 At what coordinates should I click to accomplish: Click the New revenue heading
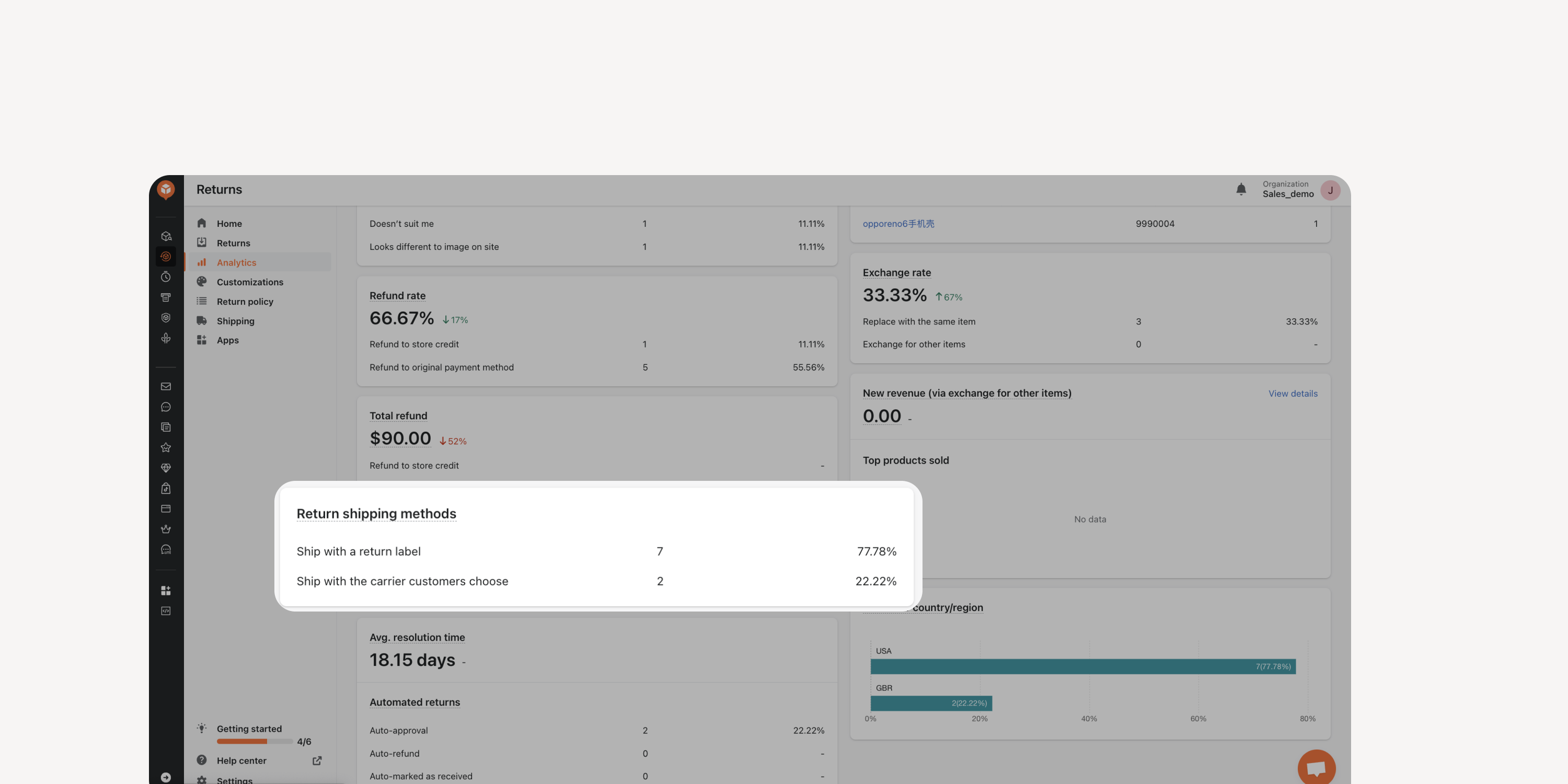pyautogui.click(x=966, y=393)
